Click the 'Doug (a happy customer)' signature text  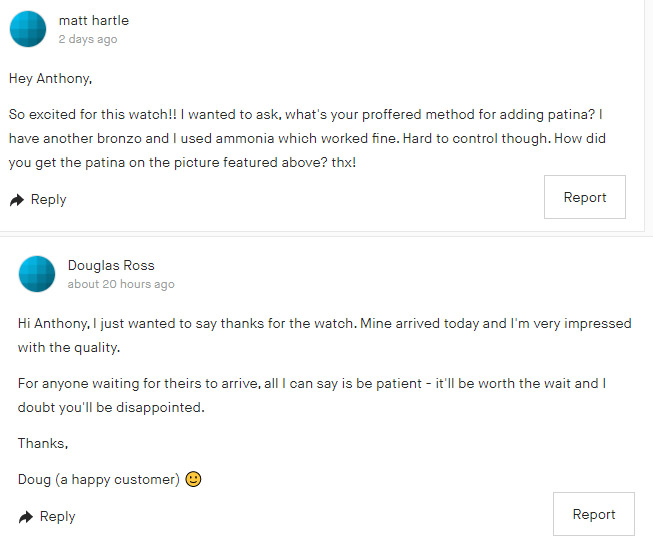pyautogui.click(x=98, y=480)
